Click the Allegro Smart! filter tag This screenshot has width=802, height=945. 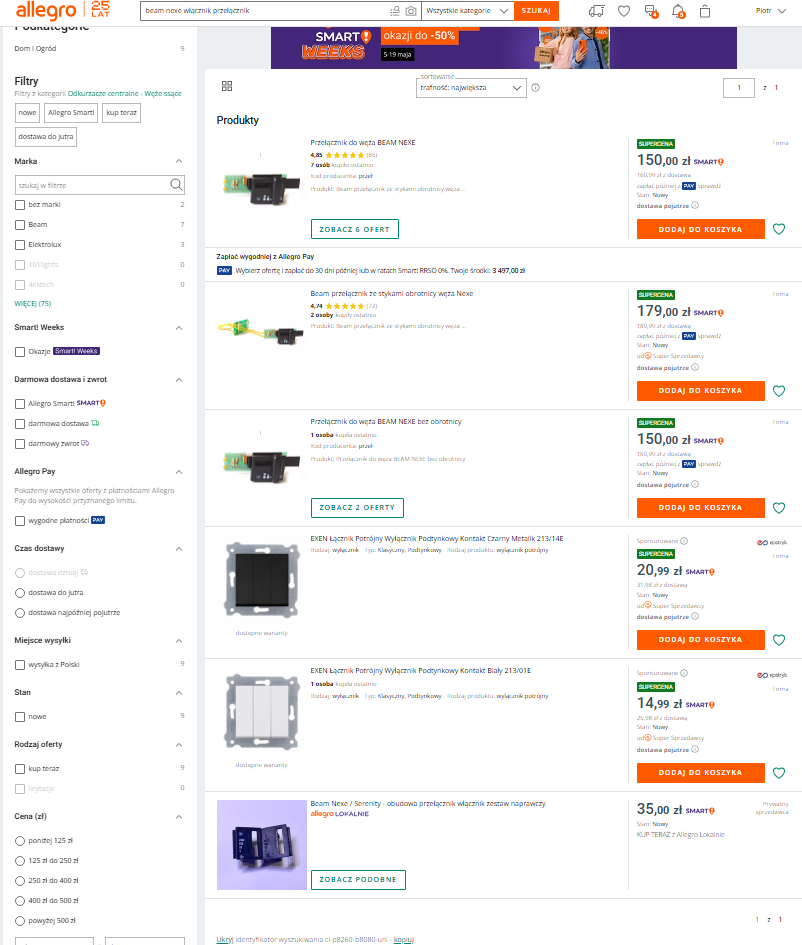71,113
